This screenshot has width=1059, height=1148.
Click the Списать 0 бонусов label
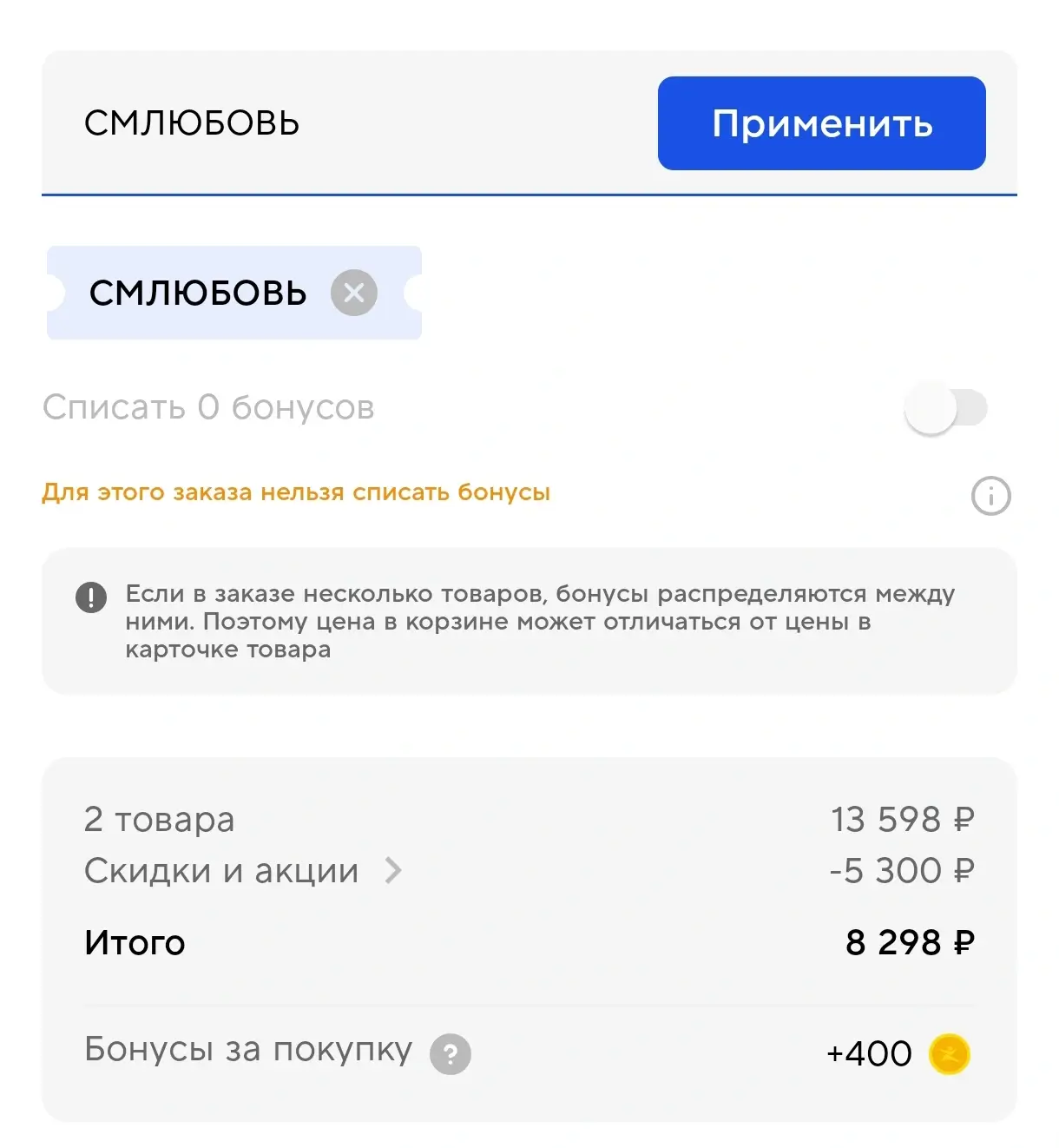pyautogui.click(x=208, y=407)
